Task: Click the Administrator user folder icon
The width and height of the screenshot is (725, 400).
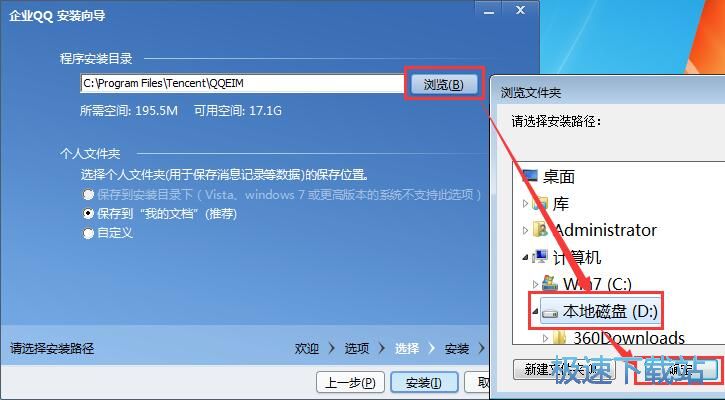Action: (x=540, y=230)
